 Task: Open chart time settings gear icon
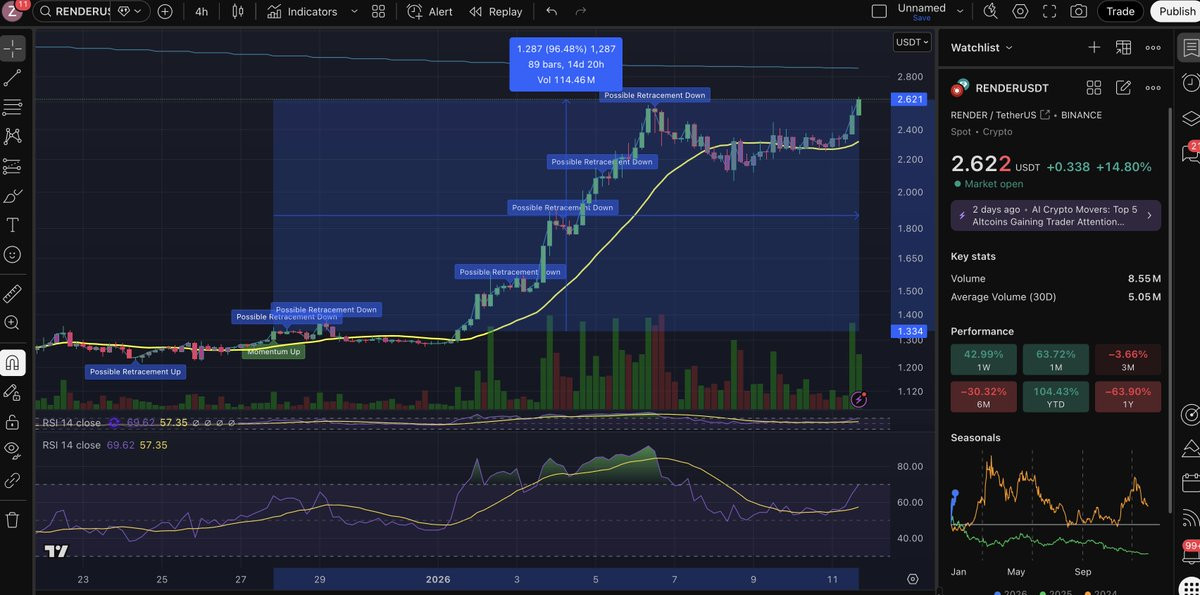click(x=912, y=579)
